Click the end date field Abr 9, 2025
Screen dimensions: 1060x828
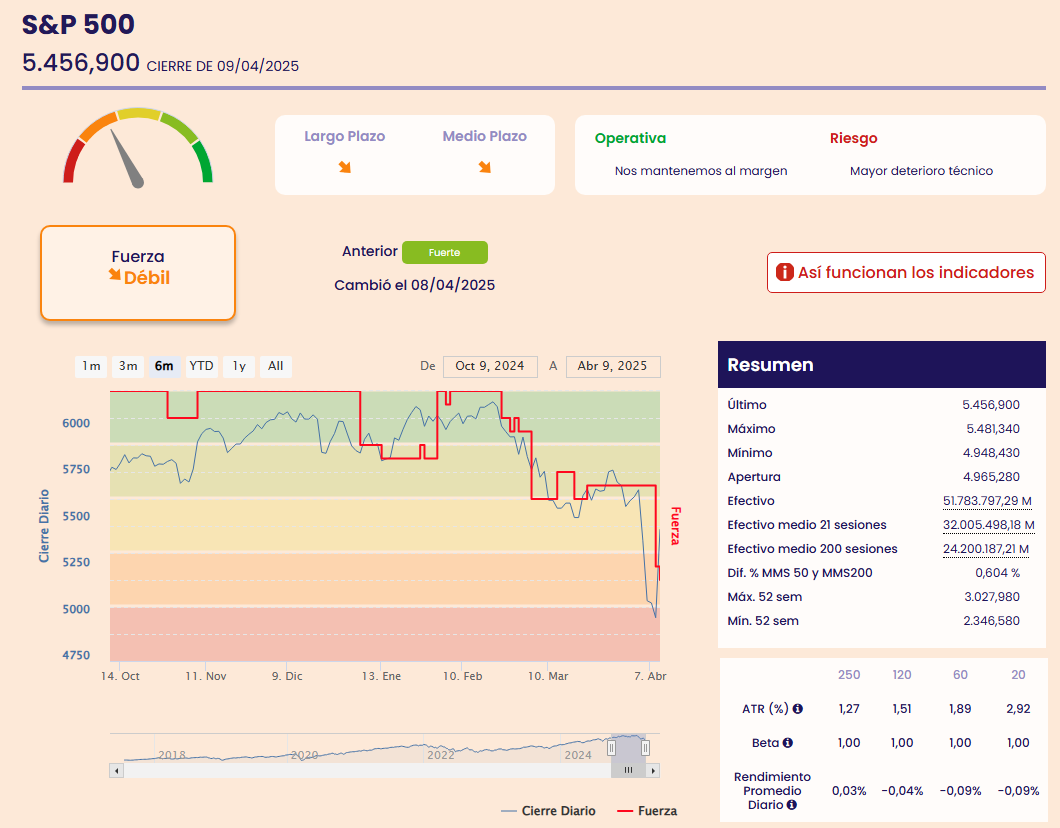point(613,366)
